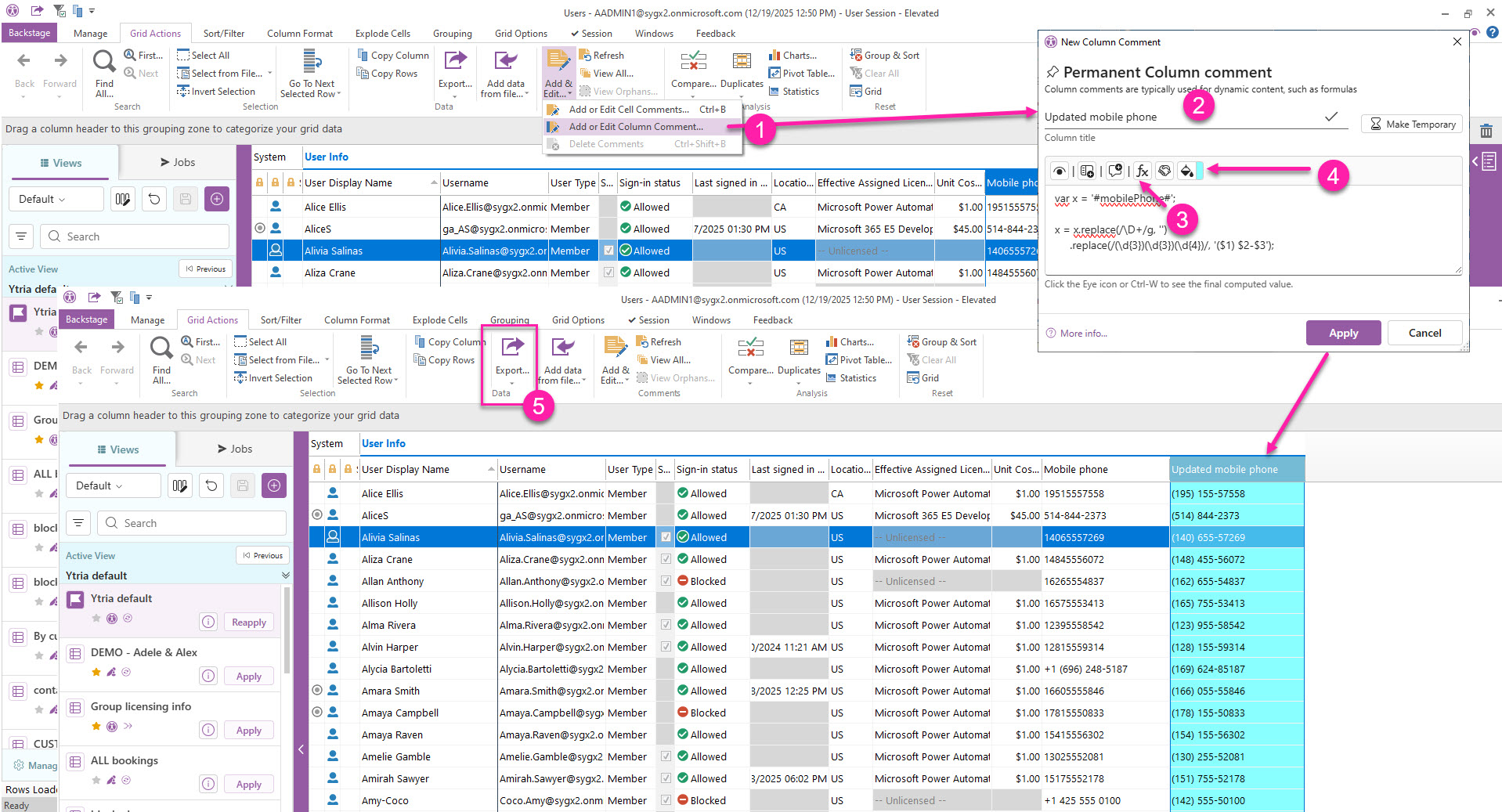The width and height of the screenshot is (1502, 812).
Task: Collapse the views panel with the left arrow
Action: point(301,749)
